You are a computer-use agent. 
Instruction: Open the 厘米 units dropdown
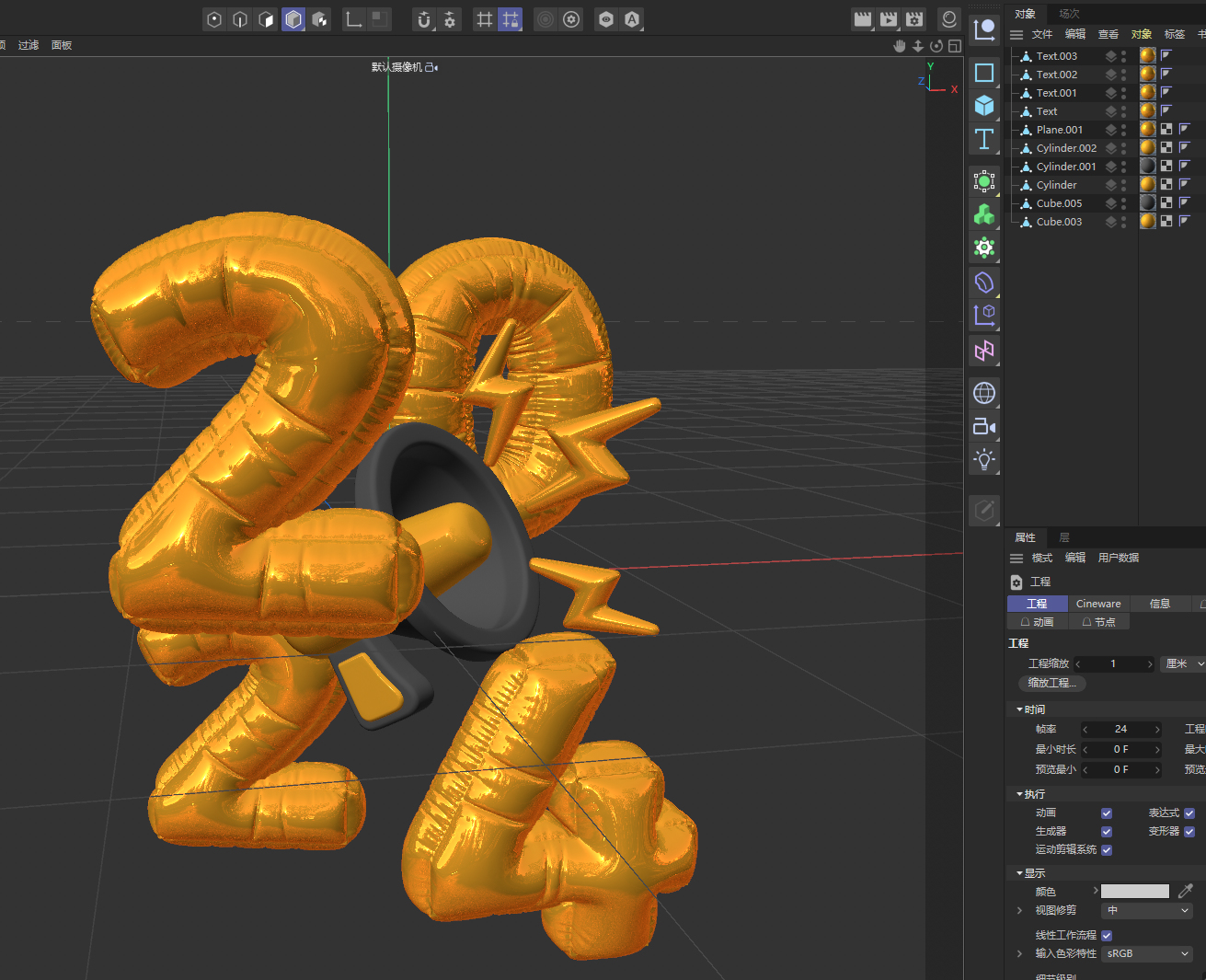tap(1183, 663)
